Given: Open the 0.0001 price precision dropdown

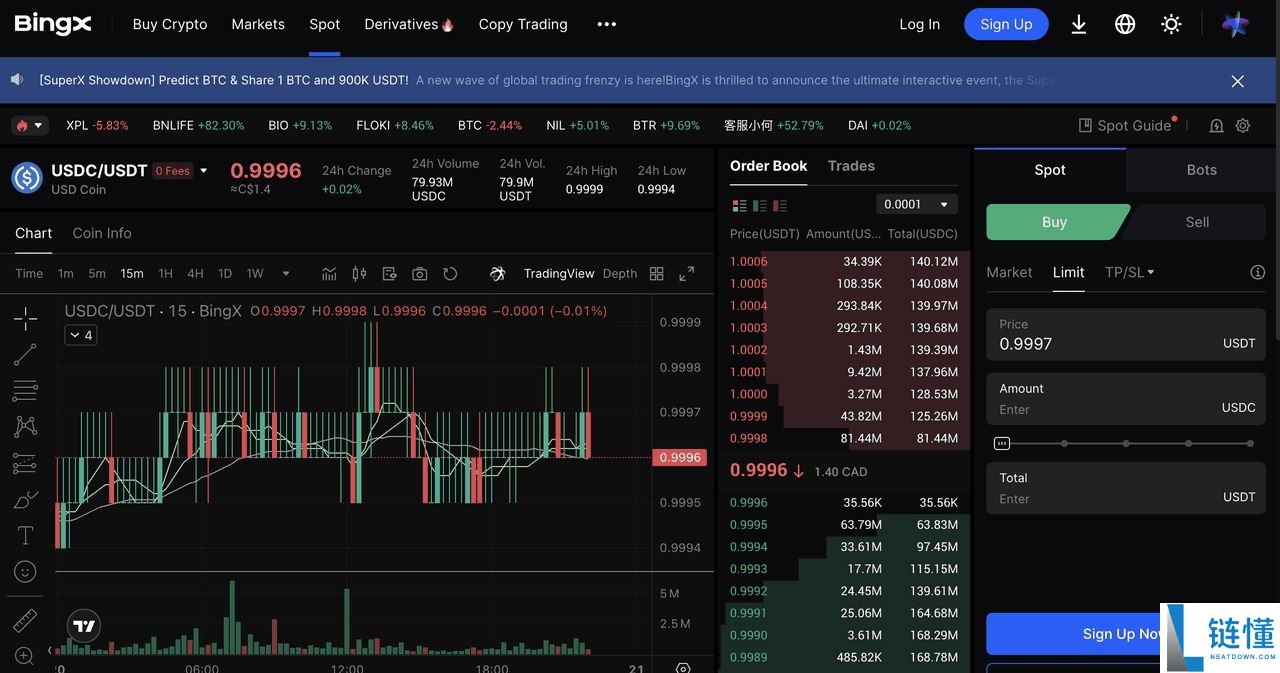Looking at the screenshot, I should tap(917, 204).
